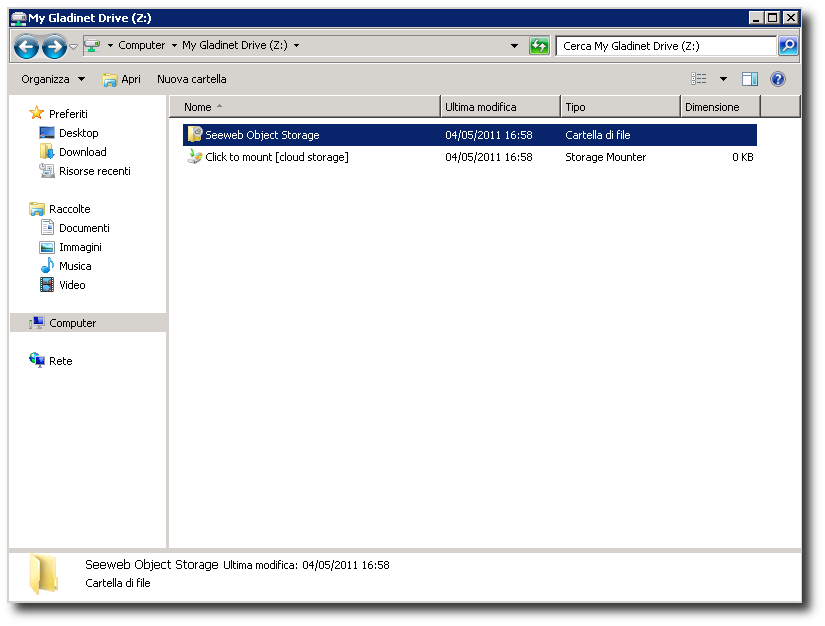The image size is (825, 626).
Task: Click the 0 KB size cell
Action: tap(742, 157)
